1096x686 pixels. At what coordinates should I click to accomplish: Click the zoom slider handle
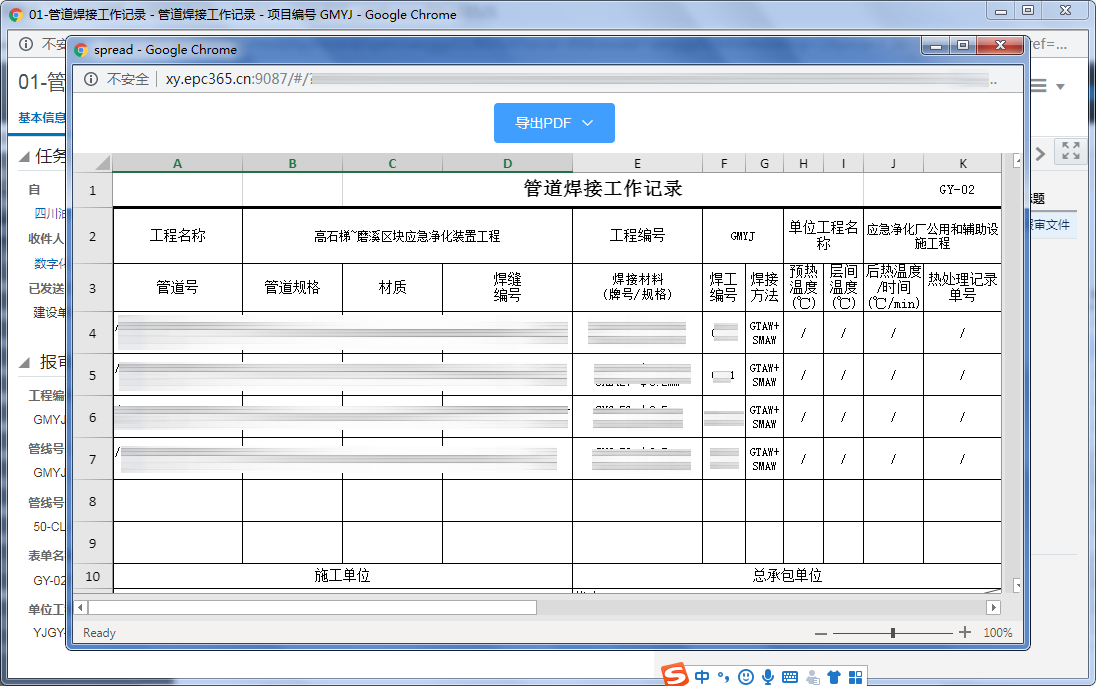point(893,633)
